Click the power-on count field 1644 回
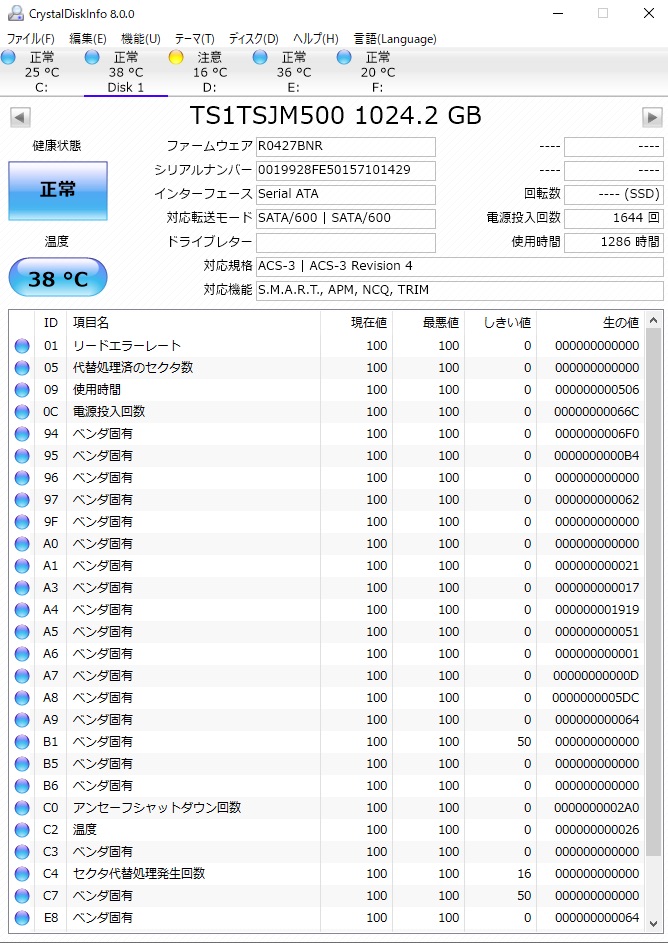The image size is (668, 943). pos(614,218)
